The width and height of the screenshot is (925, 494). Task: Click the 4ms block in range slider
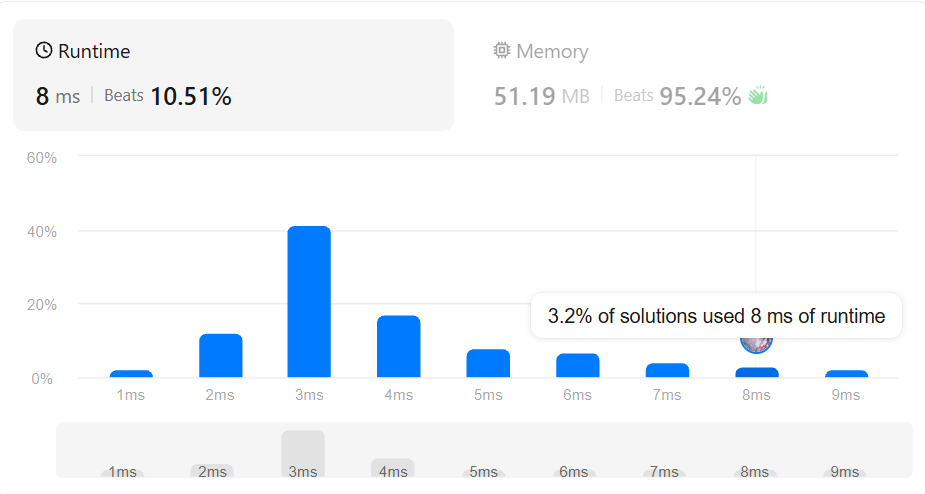(393, 468)
